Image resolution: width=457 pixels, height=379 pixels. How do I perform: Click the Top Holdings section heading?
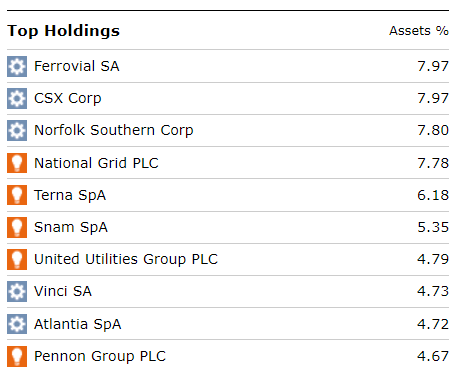point(63,31)
